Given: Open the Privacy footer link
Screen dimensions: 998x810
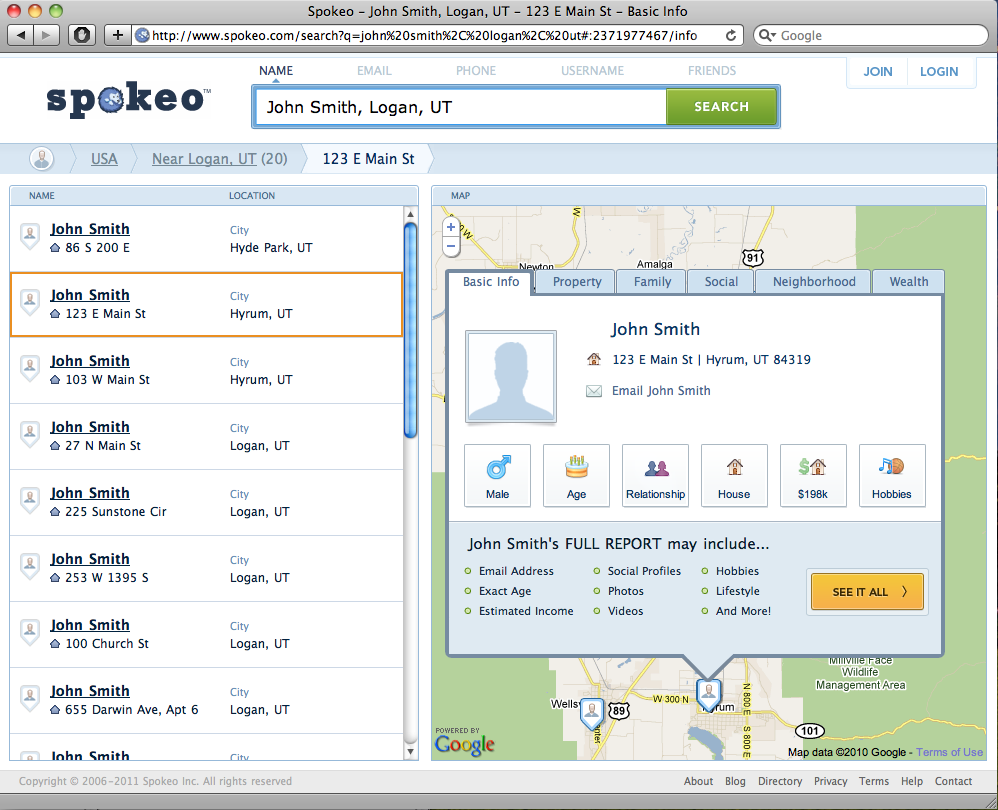Looking at the screenshot, I should pyautogui.click(x=831, y=781).
